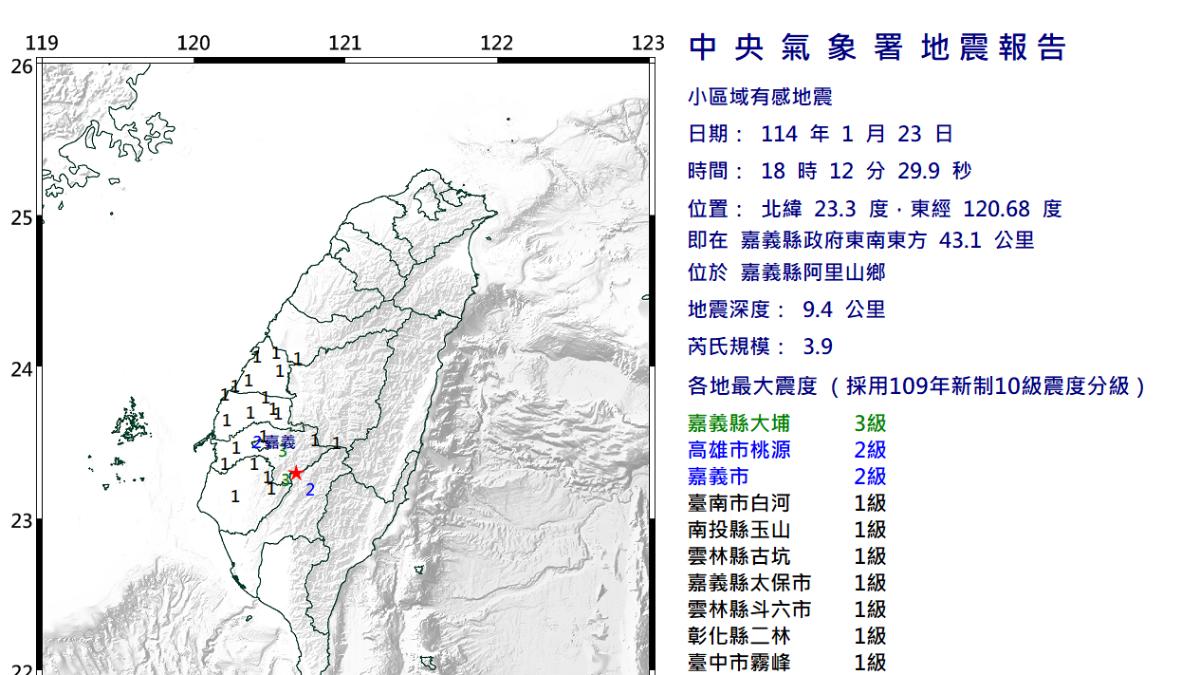Viewport: 1200px width, 675px height.
Task: Select the 121 longitude axis label
Action: coord(345,43)
